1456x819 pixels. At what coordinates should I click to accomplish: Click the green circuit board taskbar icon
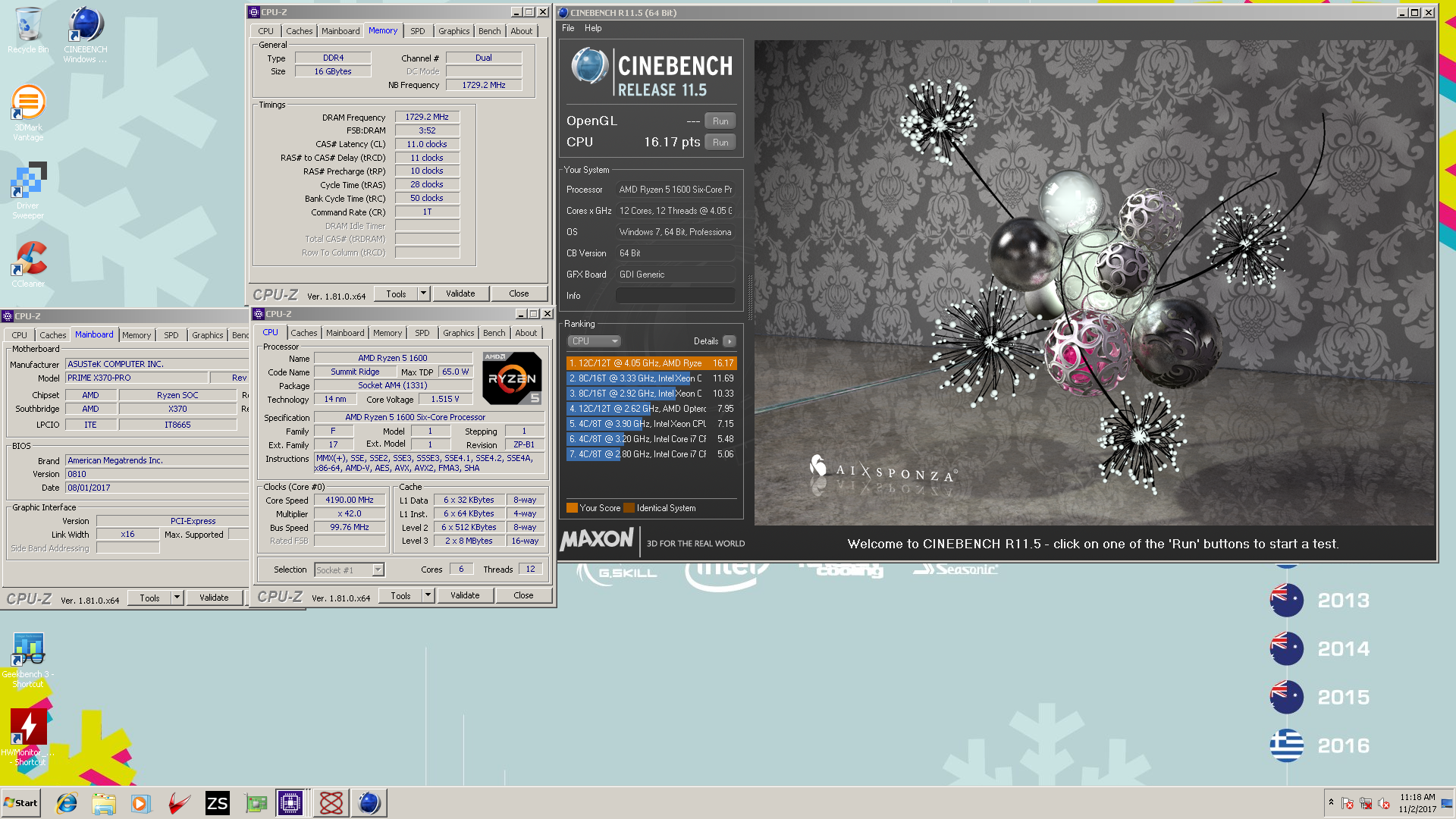point(256,803)
